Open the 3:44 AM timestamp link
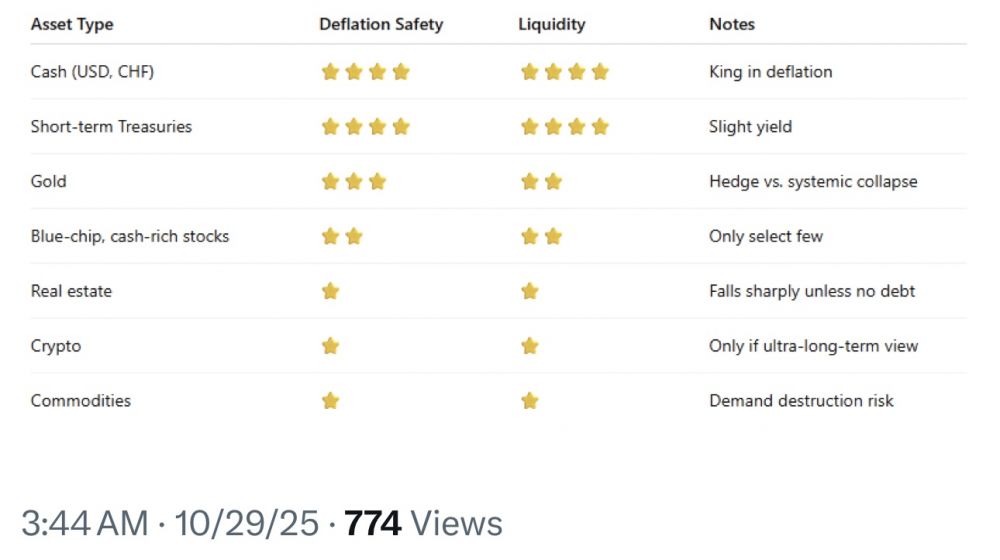1000x560 pixels. click(84, 523)
